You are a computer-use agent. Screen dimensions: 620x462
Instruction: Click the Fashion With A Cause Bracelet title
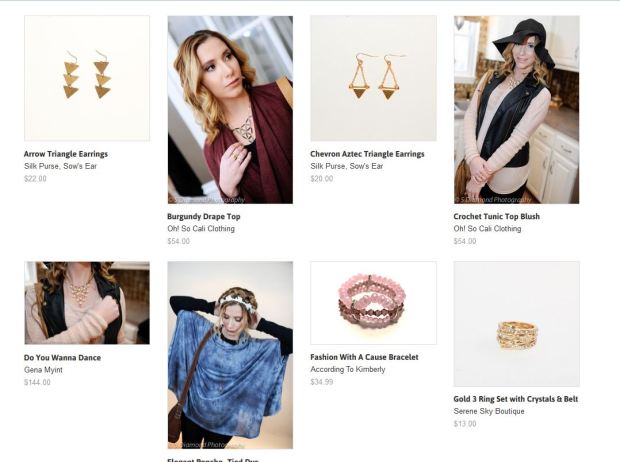coord(364,357)
